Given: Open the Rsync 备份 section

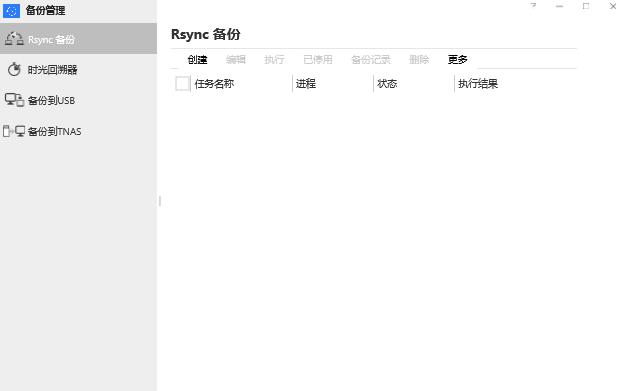Looking at the screenshot, I should (78, 39).
